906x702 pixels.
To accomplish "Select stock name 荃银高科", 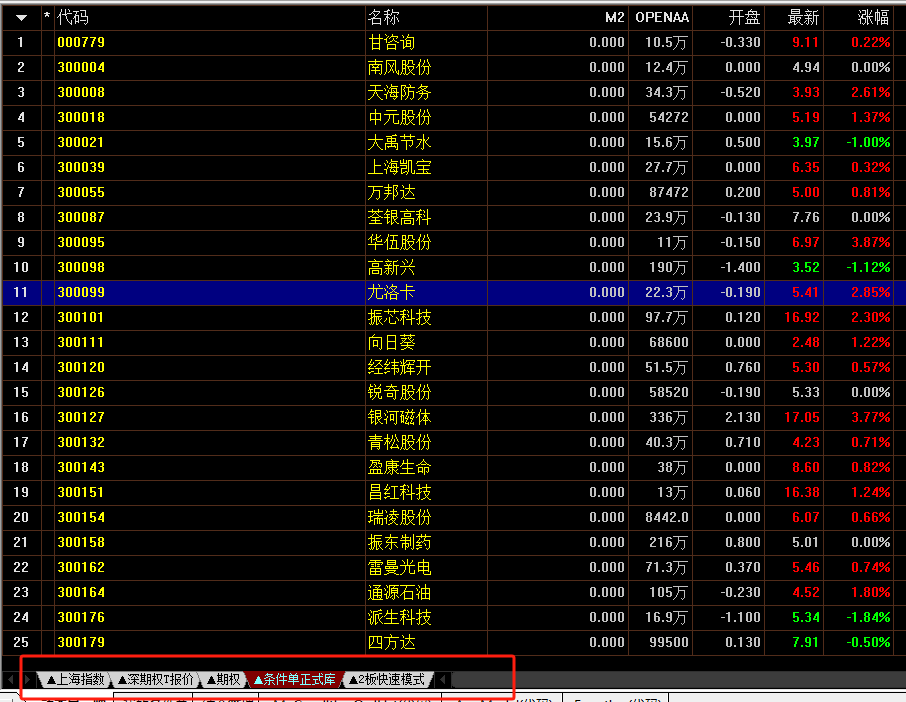I will pos(399,217).
